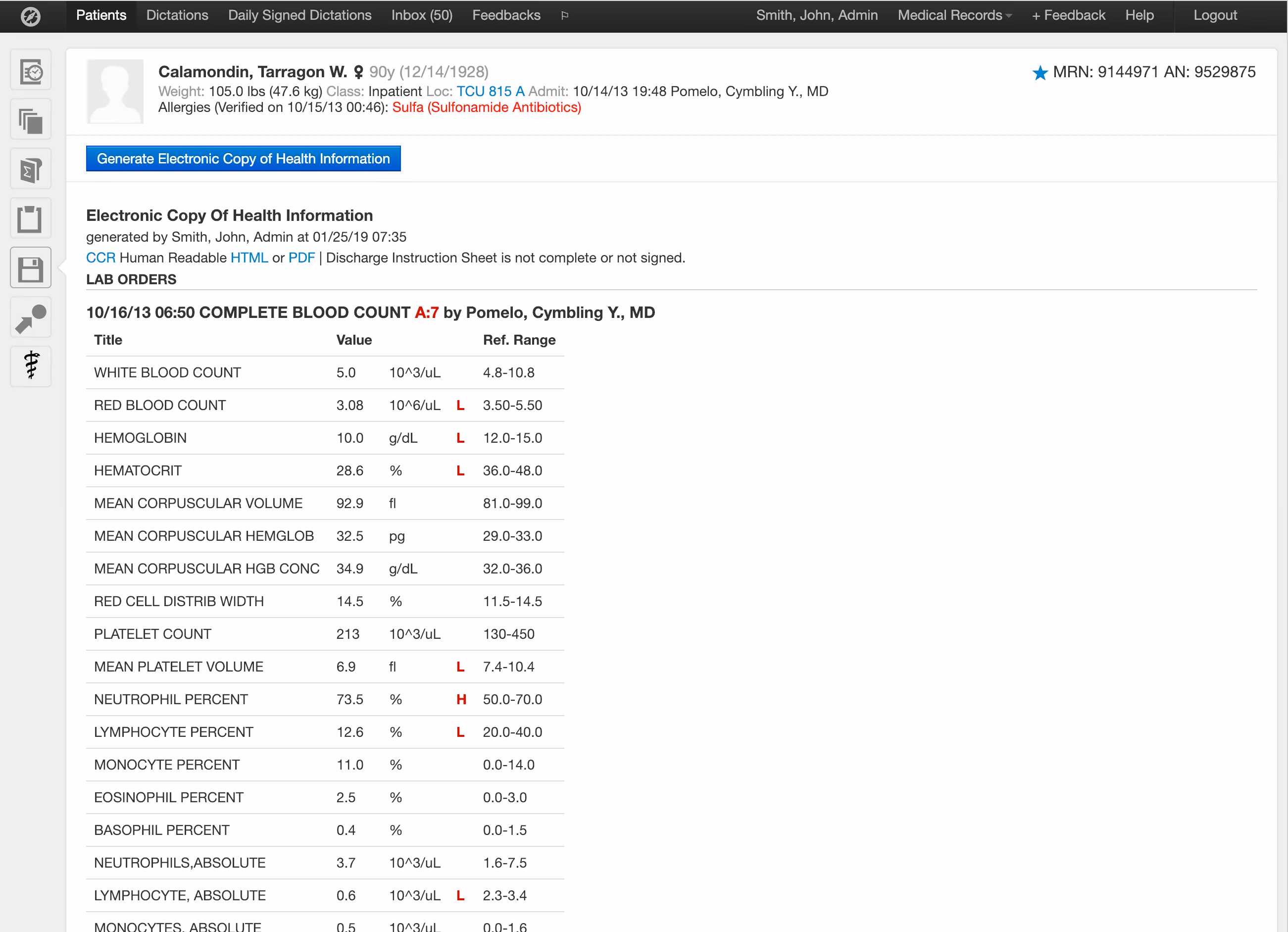The height and width of the screenshot is (932, 1288).
Task: Click the Logout link
Action: point(1215,15)
